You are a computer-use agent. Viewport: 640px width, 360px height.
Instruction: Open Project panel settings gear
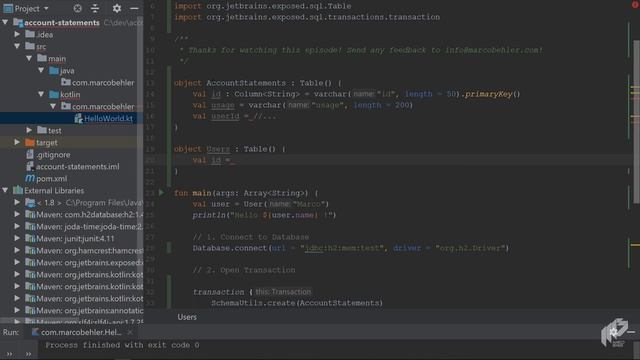tap(117, 8)
